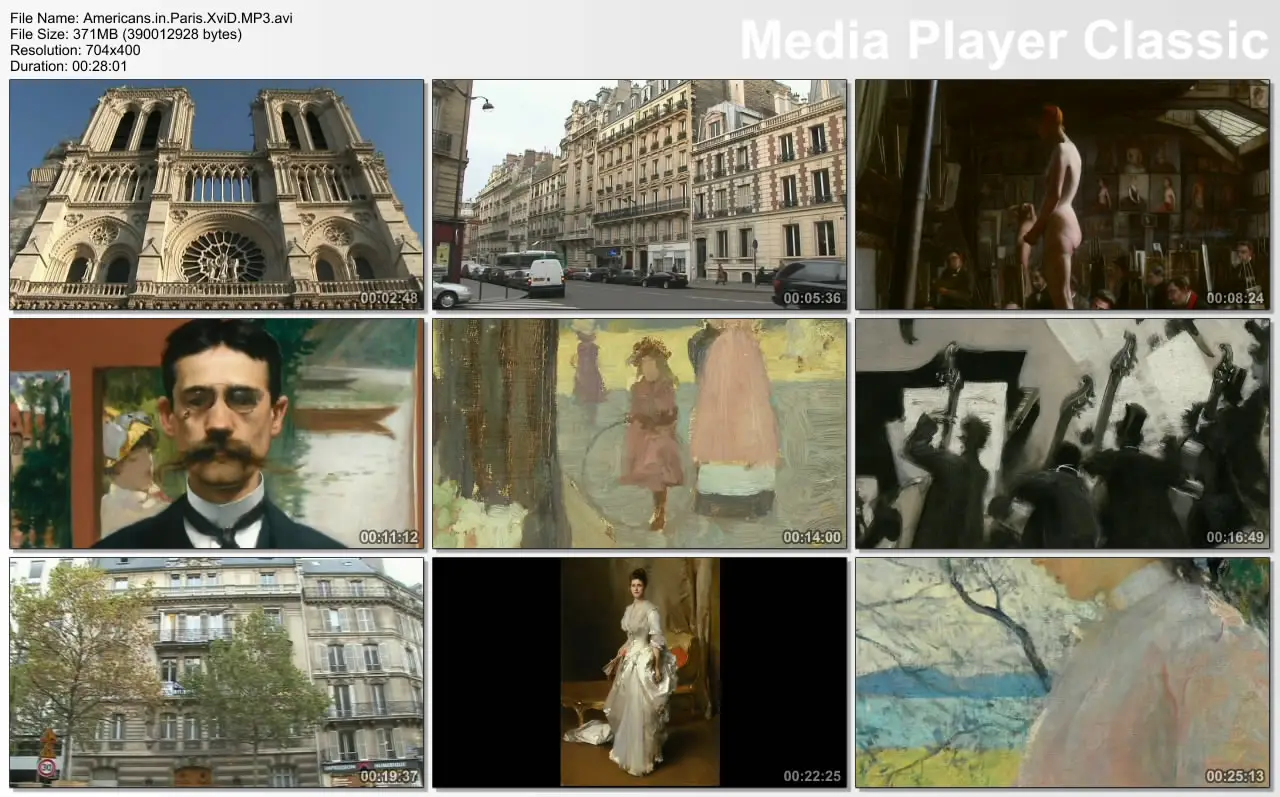Select the girl with hoop painting thumbnail

point(640,433)
